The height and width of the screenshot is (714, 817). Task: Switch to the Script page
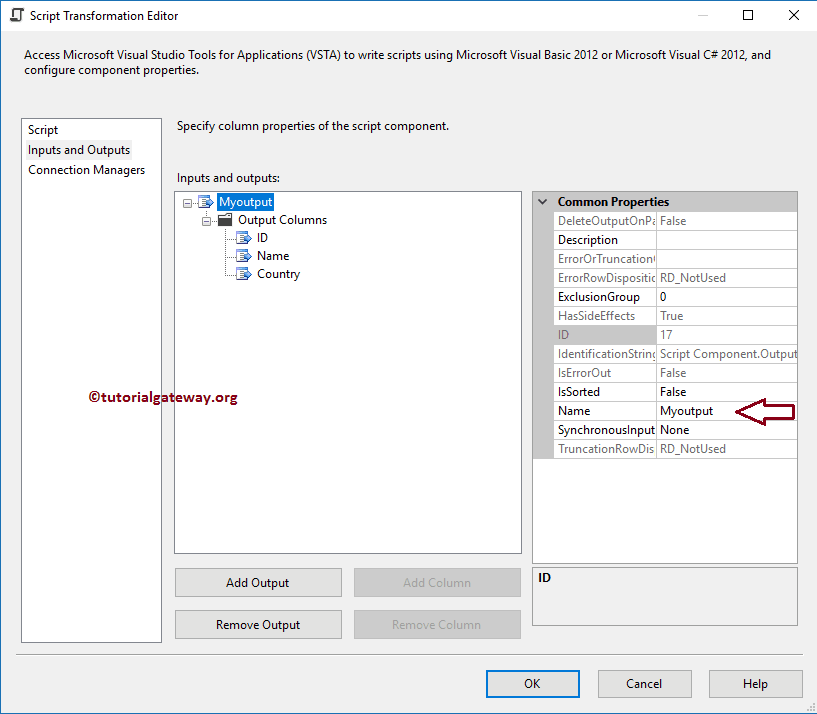42,129
